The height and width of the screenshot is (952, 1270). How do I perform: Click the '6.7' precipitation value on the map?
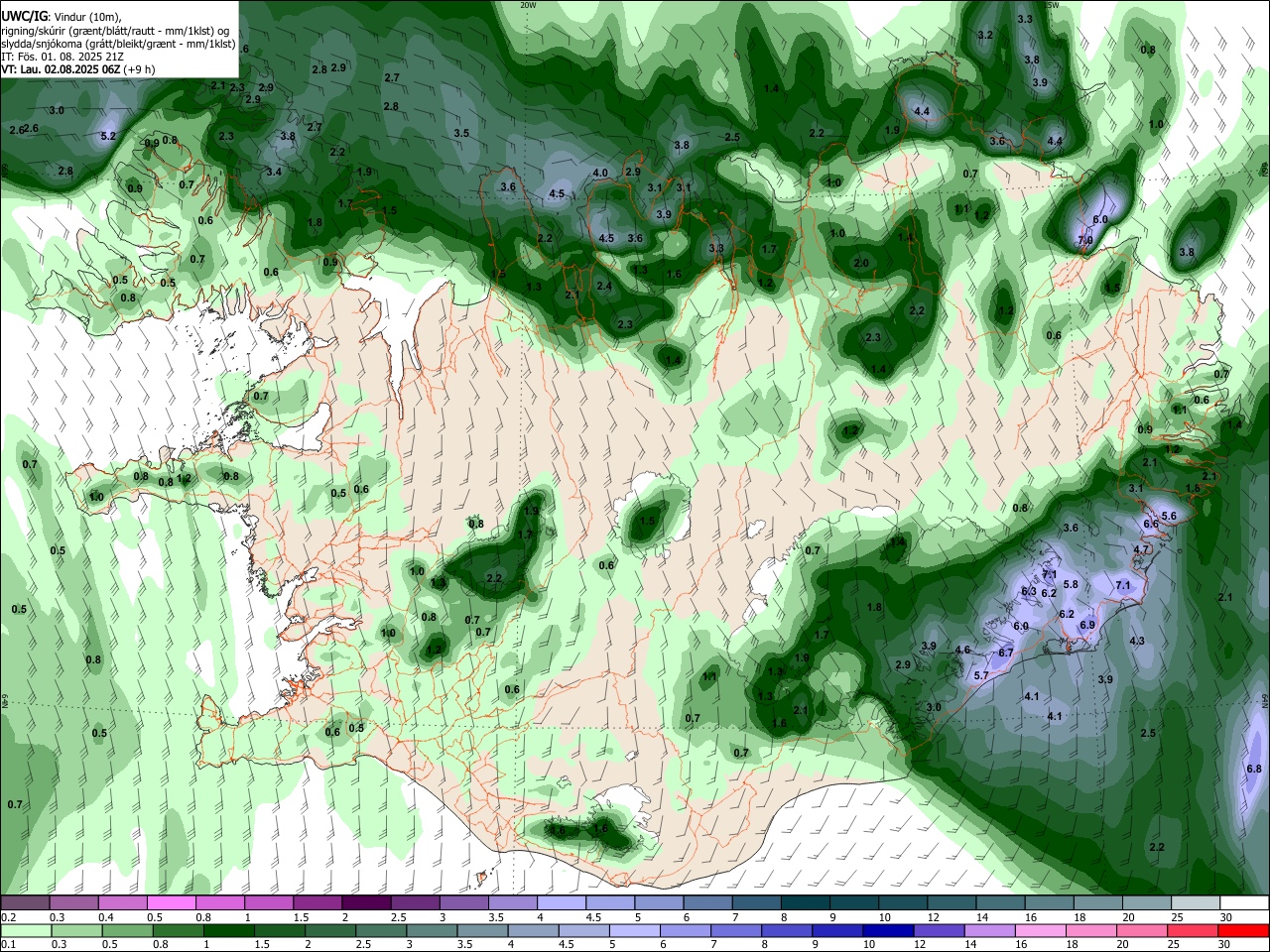pyautogui.click(x=1006, y=653)
